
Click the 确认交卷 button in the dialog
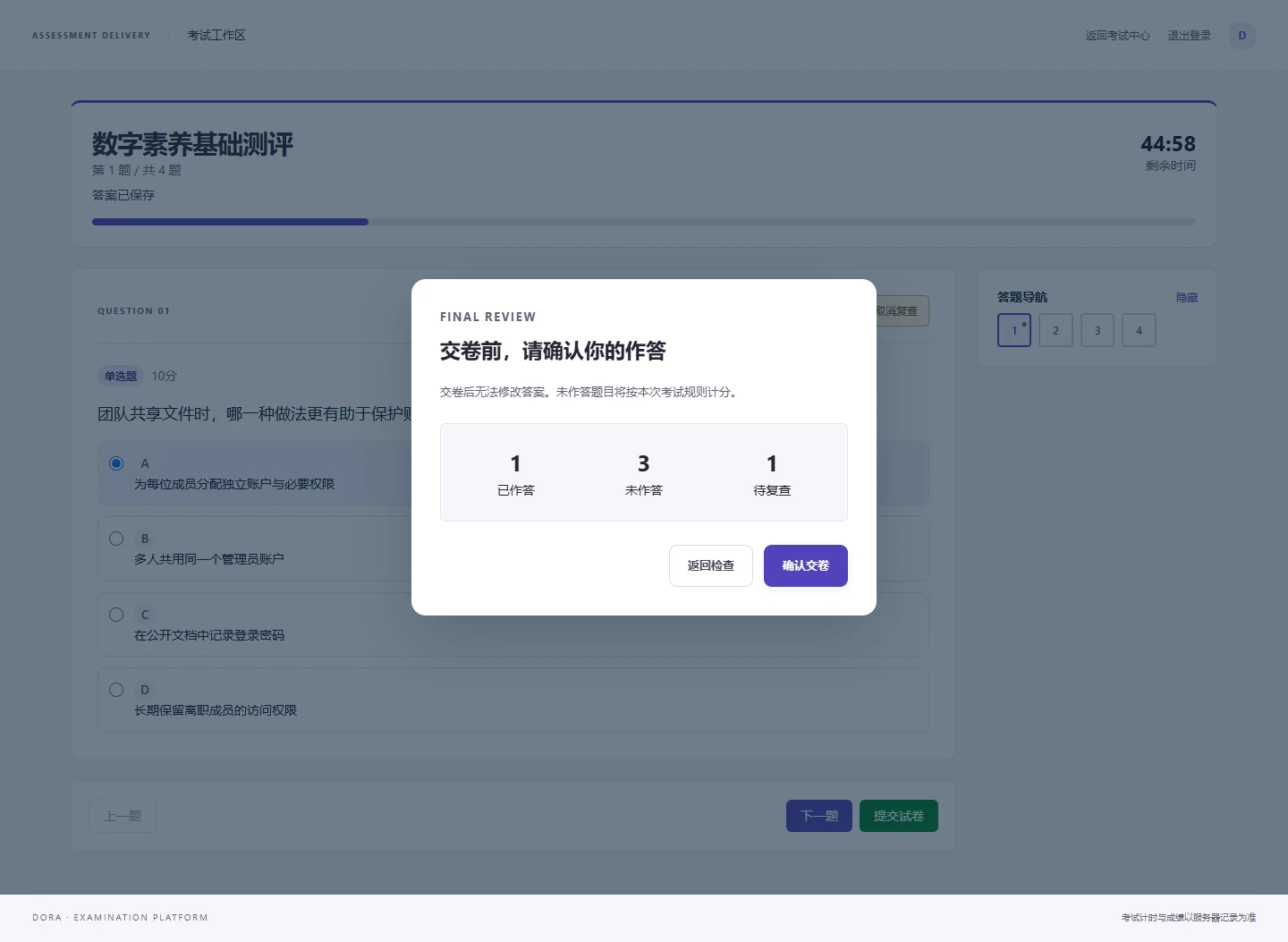[x=805, y=565]
